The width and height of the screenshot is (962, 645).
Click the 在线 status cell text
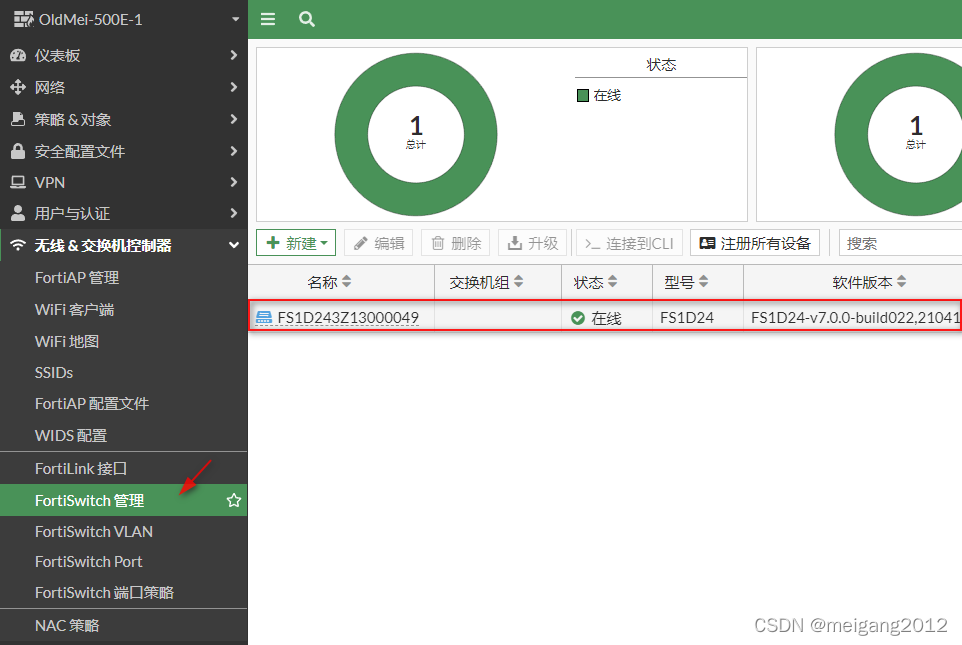[x=606, y=318]
